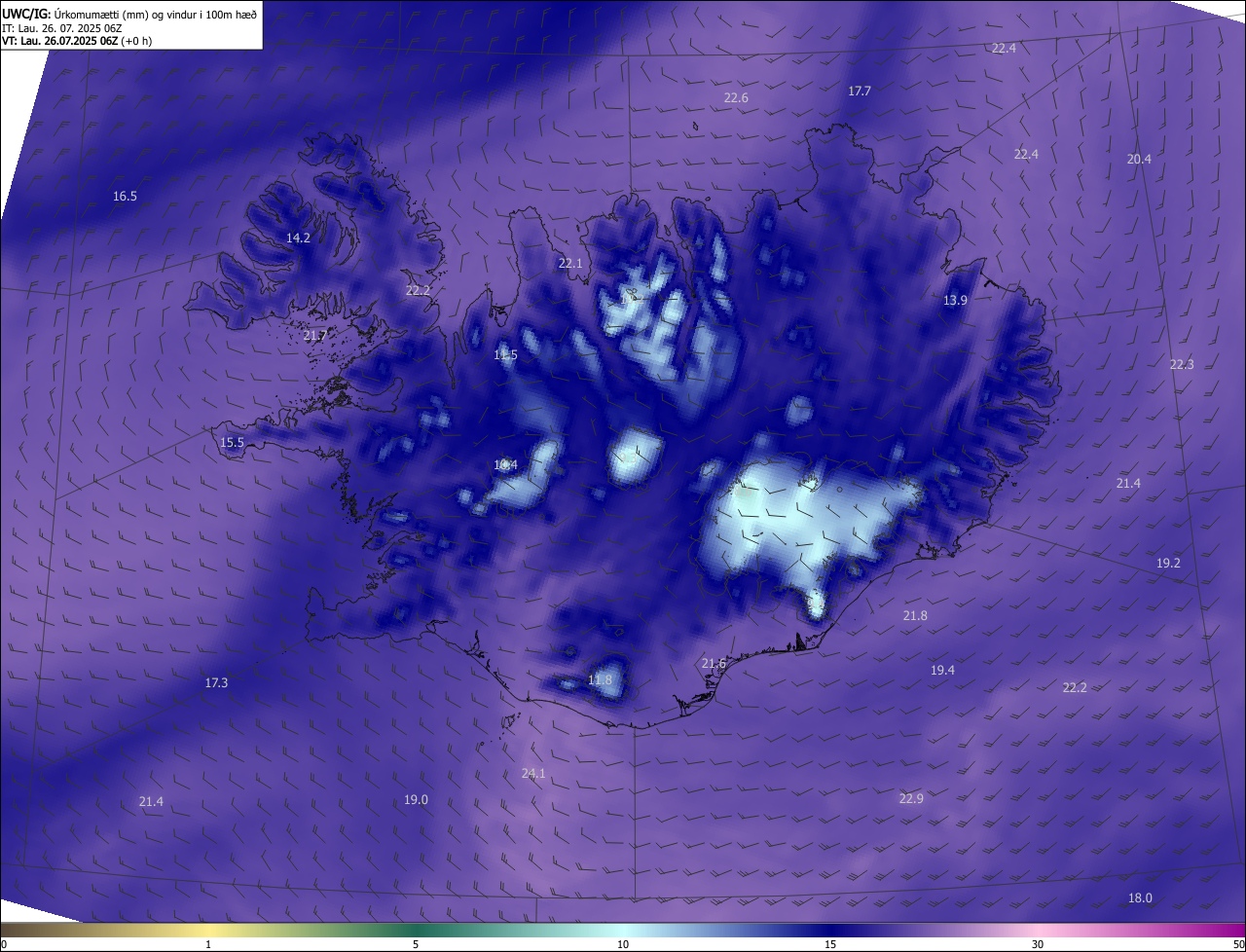Click the 15.5 value on the map
The height and width of the screenshot is (952, 1246).
(x=232, y=443)
